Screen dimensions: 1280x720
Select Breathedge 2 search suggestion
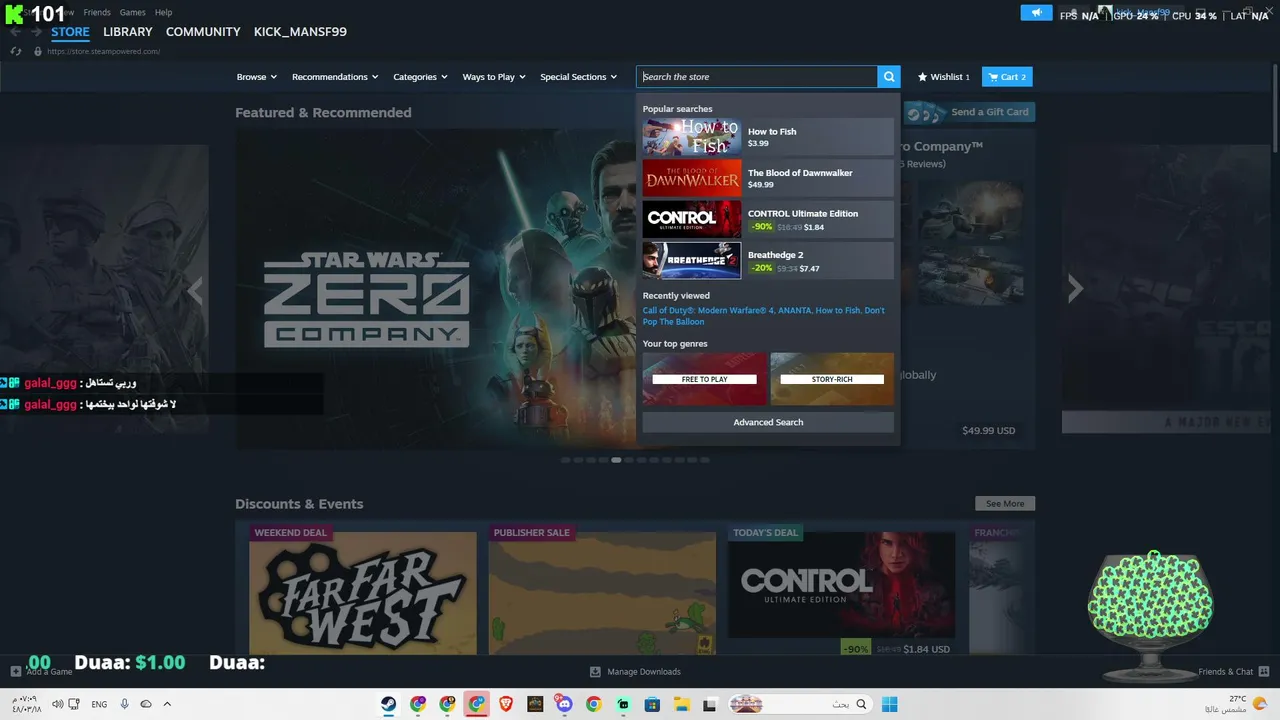(768, 260)
